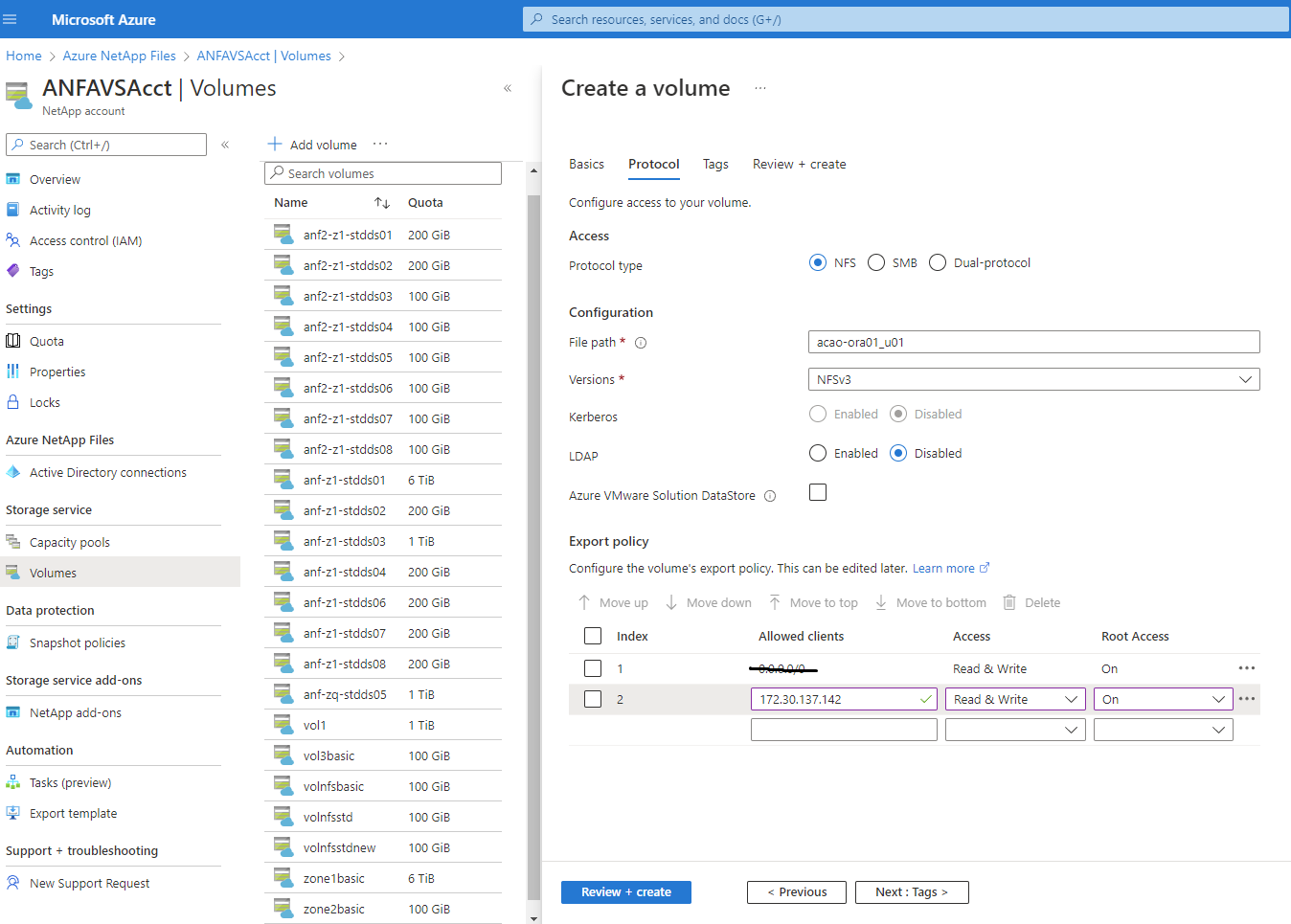Open Read & Write access dropdown for rule 2
Image resolution: width=1291 pixels, height=924 pixels.
[1015, 700]
